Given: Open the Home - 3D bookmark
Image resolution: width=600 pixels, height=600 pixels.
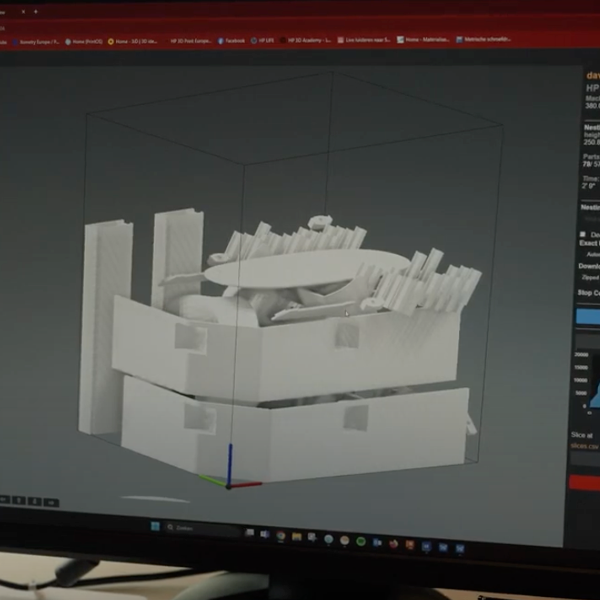Looking at the screenshot, I should 132,41.
